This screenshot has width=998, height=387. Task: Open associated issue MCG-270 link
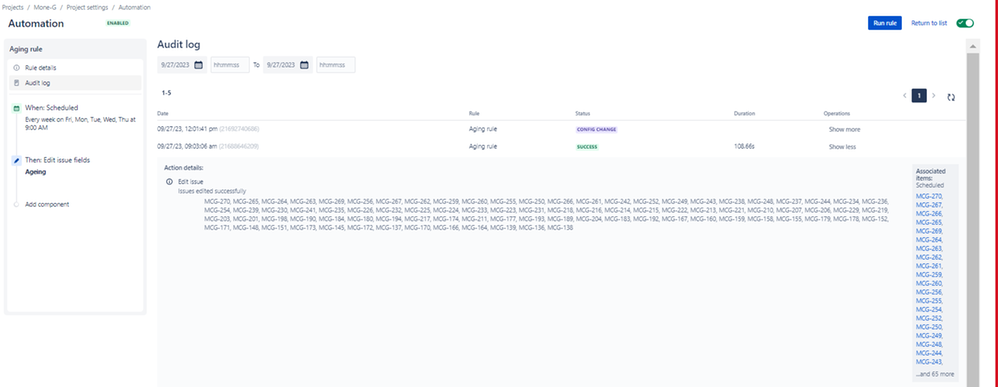[929, 196]
